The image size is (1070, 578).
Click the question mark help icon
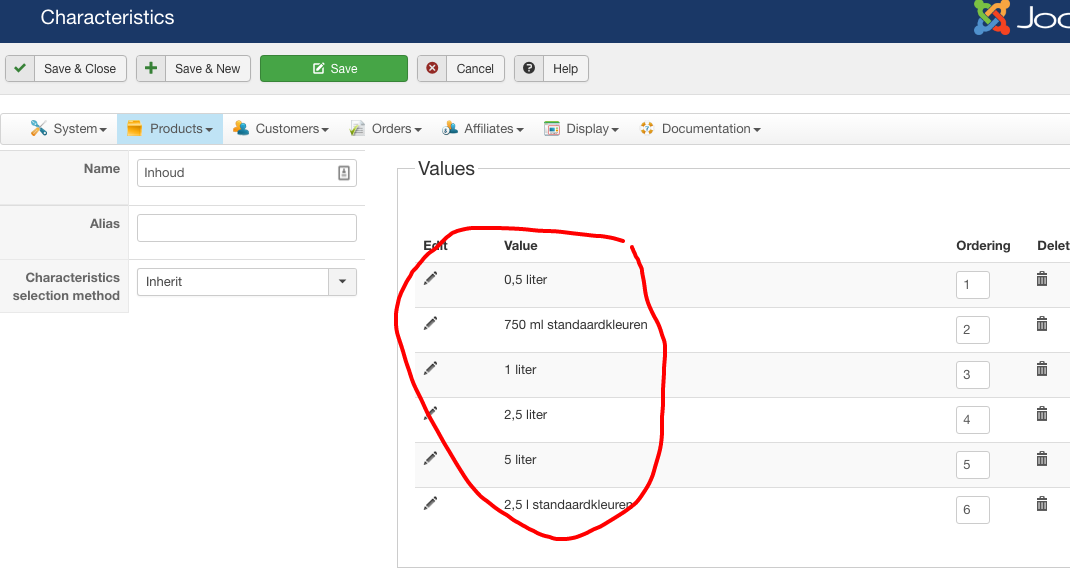[529, 68]
